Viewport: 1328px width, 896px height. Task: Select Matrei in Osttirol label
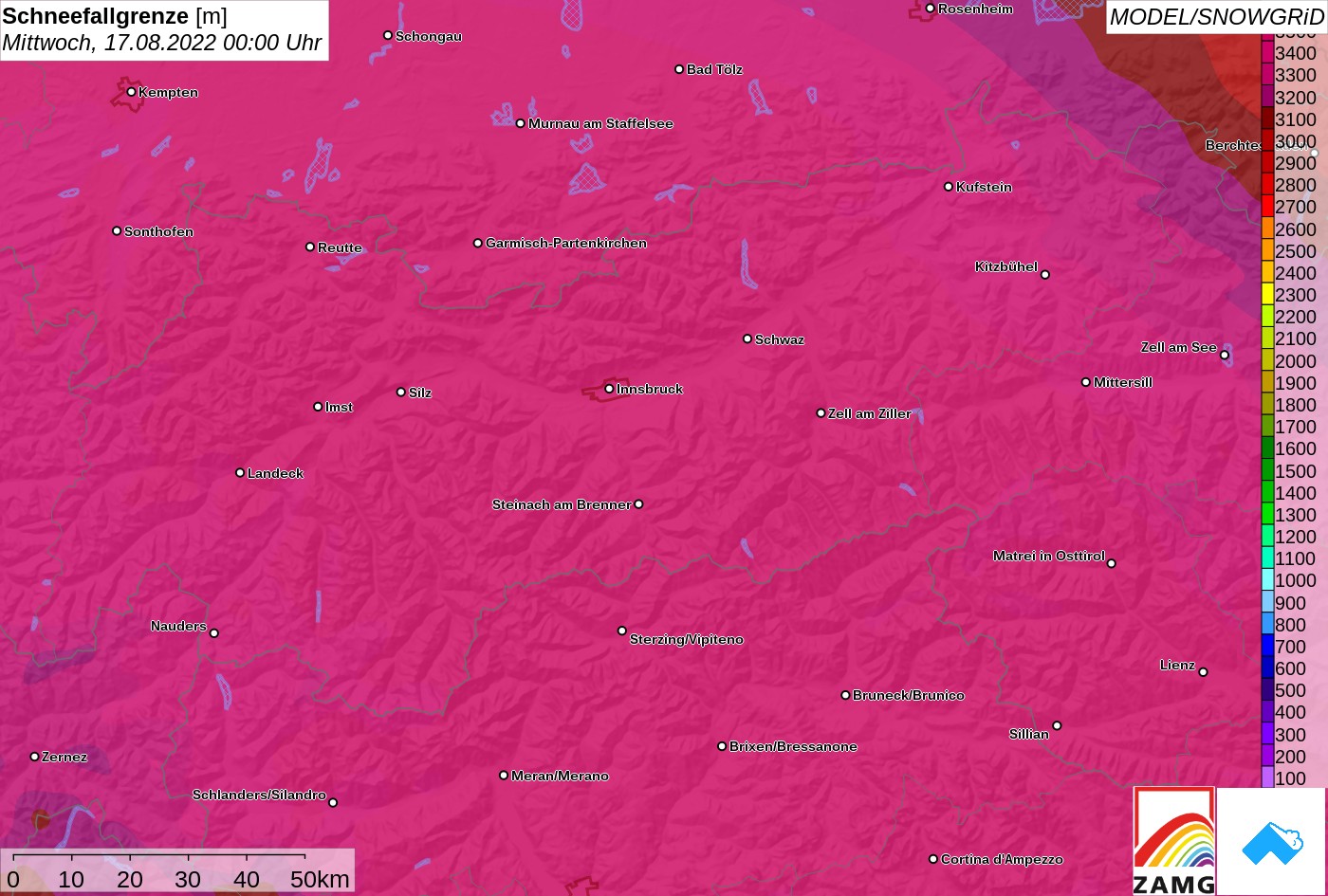coord(1049,556)
